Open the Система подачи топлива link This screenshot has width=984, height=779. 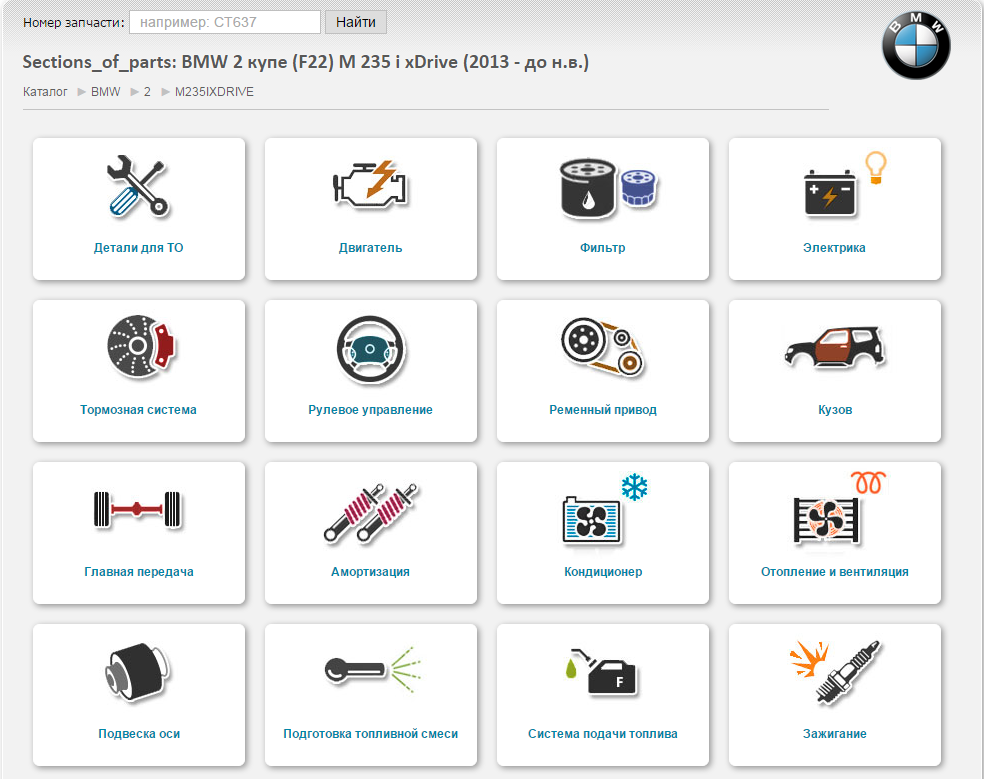point(602,733)
